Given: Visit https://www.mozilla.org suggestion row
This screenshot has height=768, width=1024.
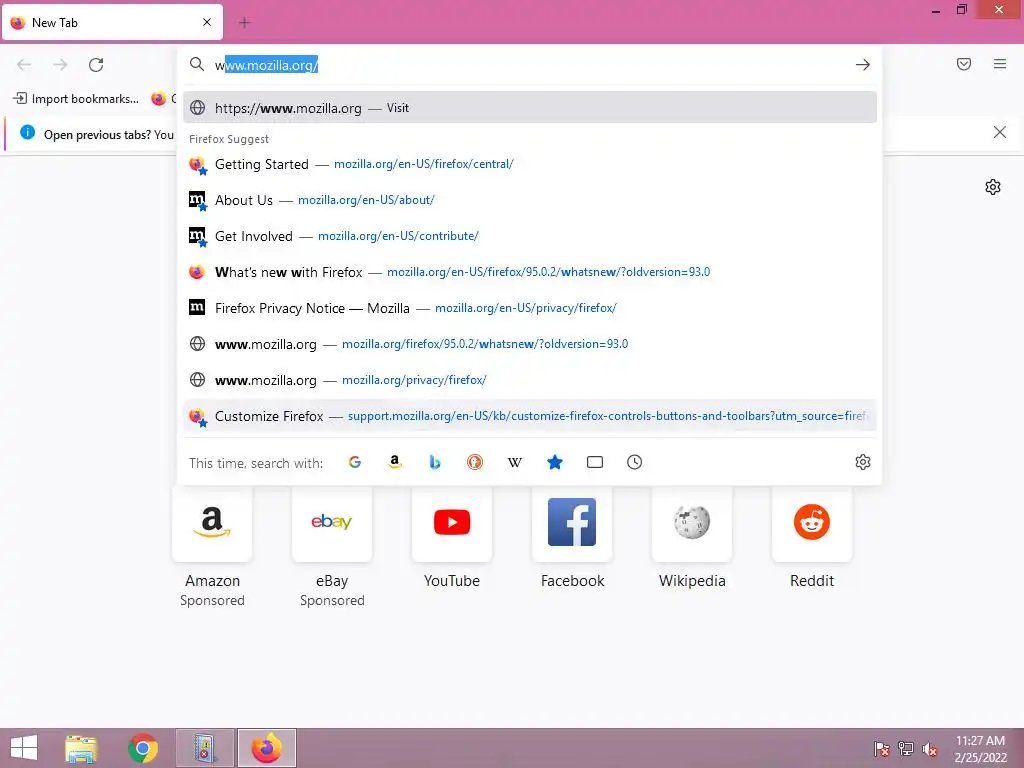Looking at the screenshot, I should [530, 108].
